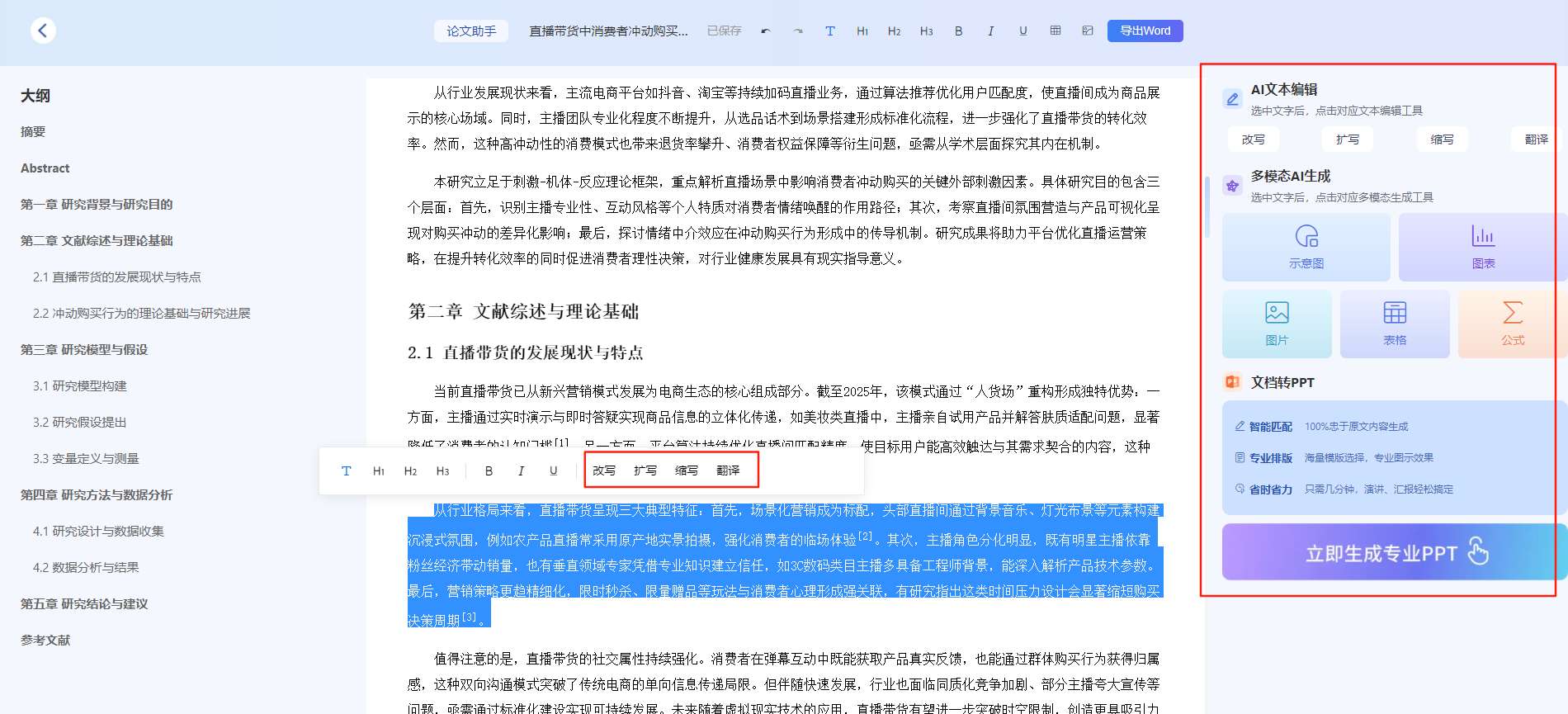Viewport: 1568px width, 714px height.
Task: Click 改写 in AI文本编辑 panel
Action: pos(1253,139)
